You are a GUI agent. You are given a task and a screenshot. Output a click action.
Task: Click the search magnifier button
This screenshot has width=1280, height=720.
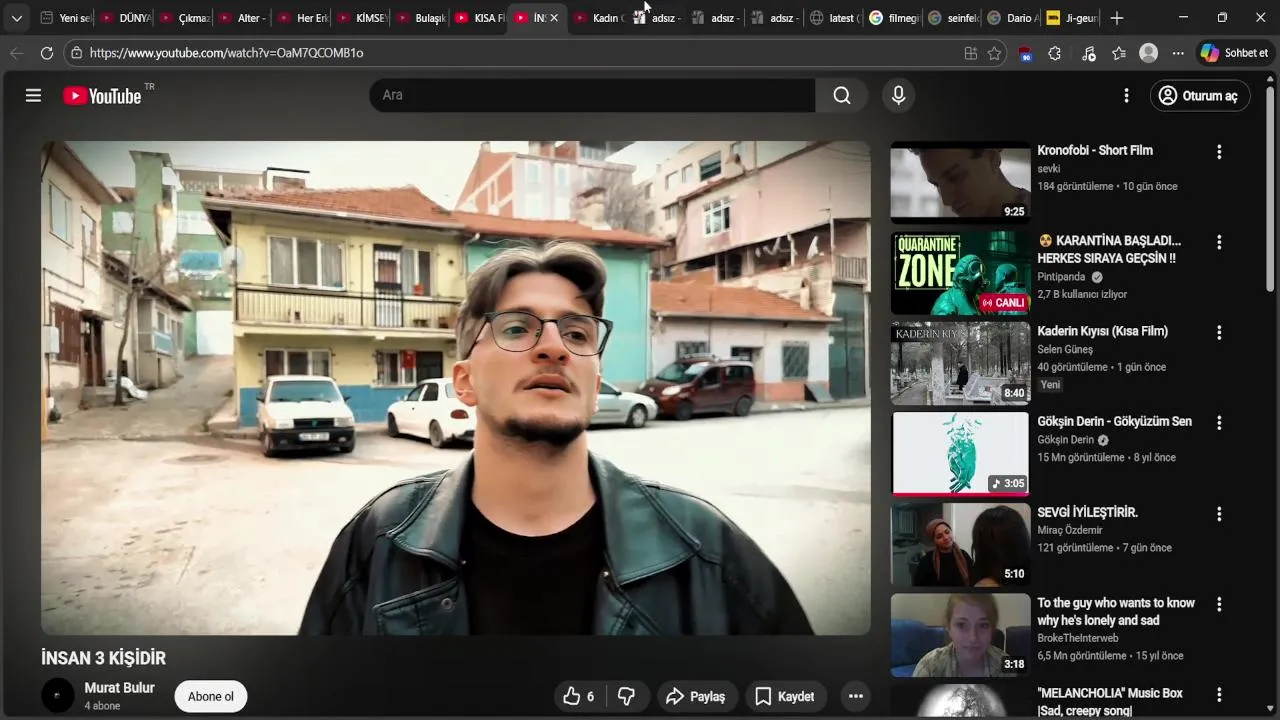pyautogui.click(x=842, y=95)
